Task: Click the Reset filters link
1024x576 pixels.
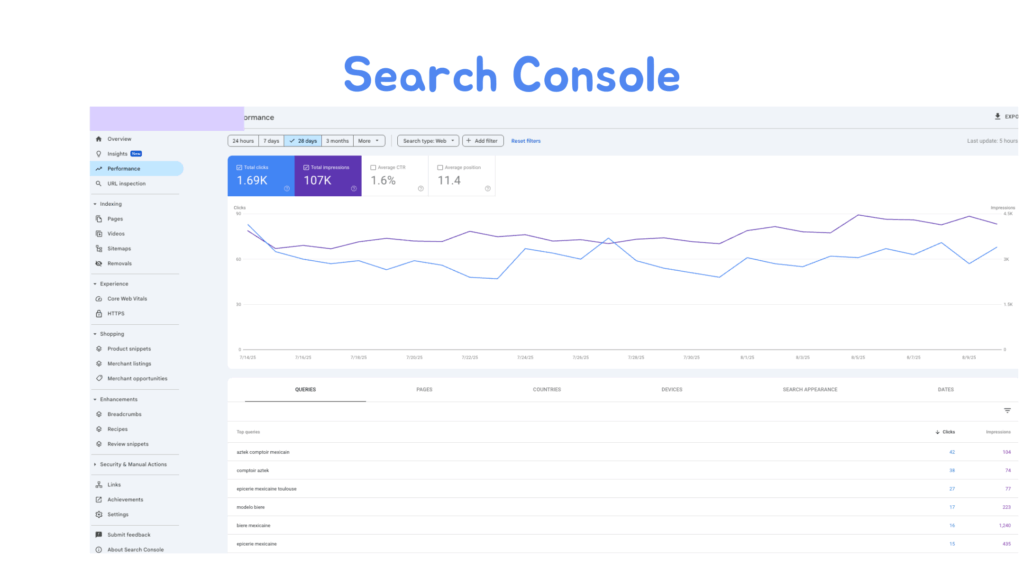Action: (526, 141)
